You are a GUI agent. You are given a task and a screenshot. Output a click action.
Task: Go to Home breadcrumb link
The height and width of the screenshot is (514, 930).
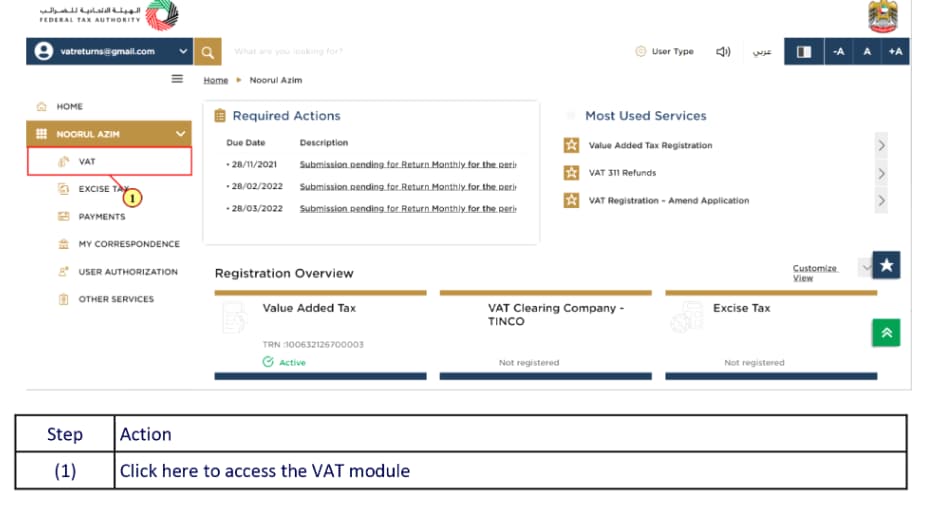[x=215, y=80]
